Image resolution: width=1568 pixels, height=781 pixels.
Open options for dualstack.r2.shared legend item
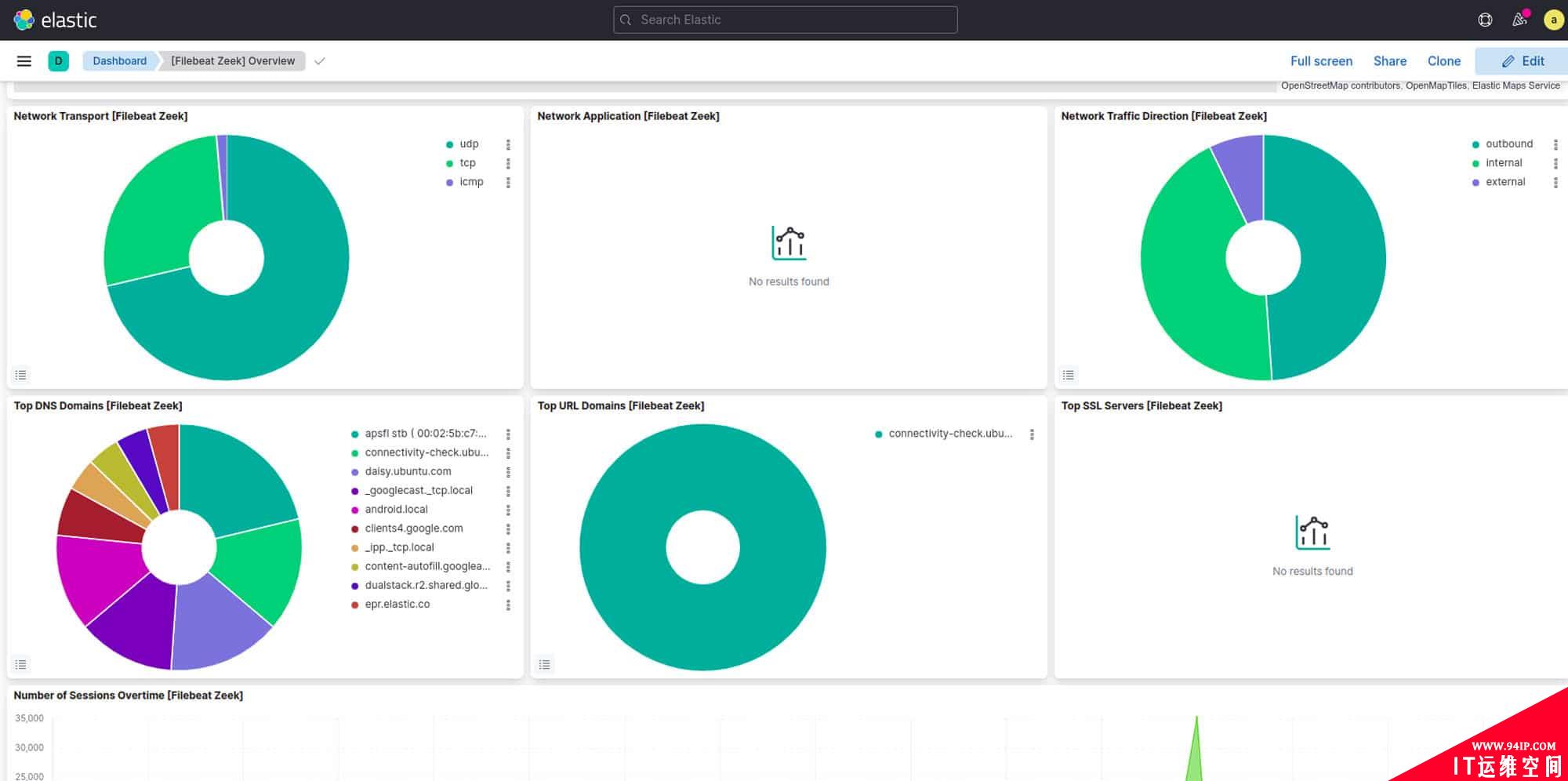pyautogui.click(x=508, y=586)
